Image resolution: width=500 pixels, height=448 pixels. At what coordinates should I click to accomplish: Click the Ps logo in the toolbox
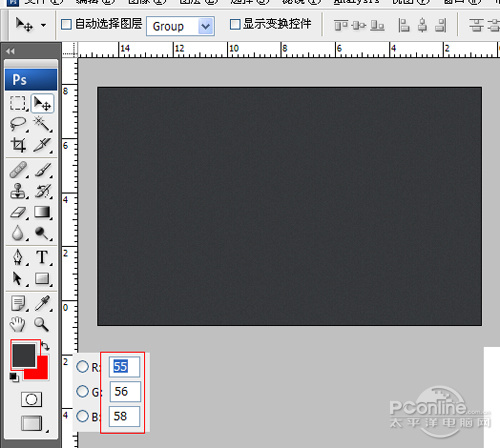[x=31, y=80]
